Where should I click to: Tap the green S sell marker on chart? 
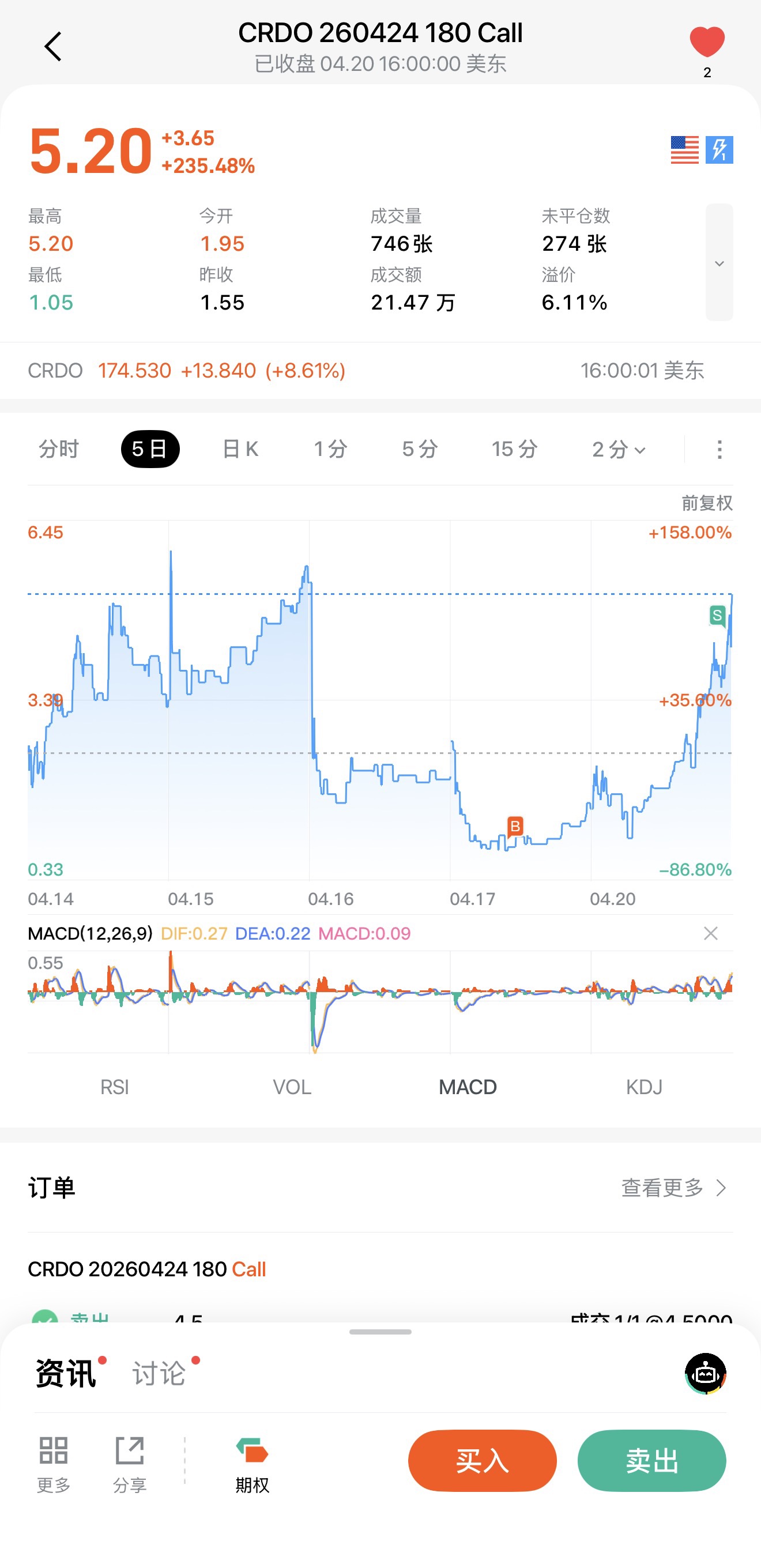pos(717,616)
